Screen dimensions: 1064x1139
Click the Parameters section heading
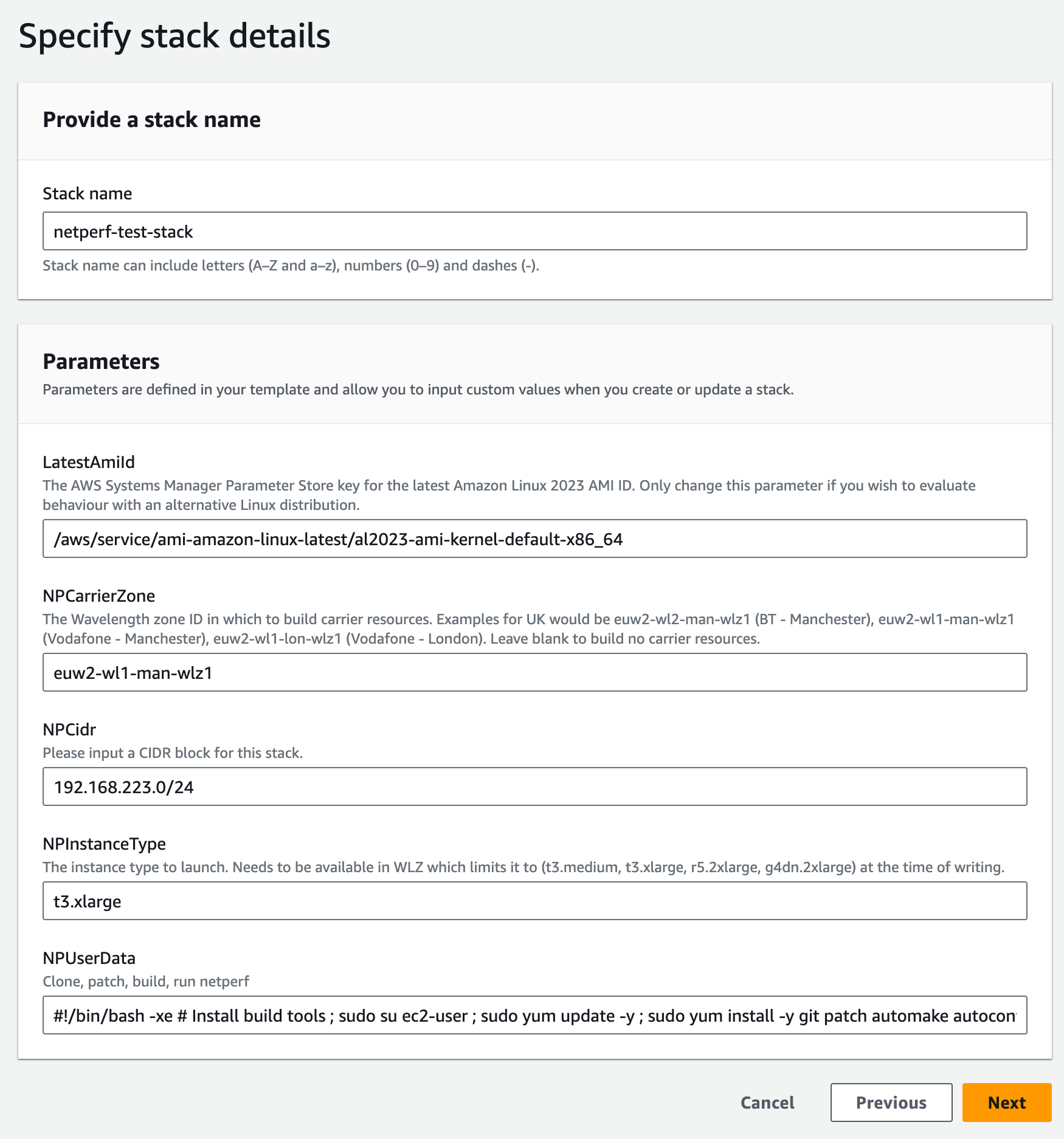(101, 362)
